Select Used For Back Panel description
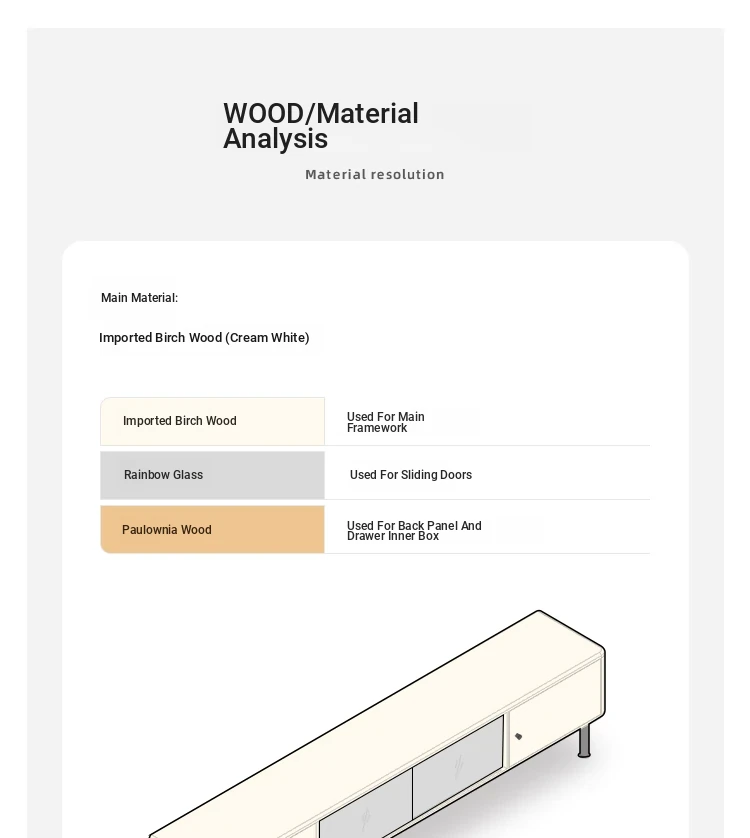Screen dimensions: 750x838 pos(414,531)
